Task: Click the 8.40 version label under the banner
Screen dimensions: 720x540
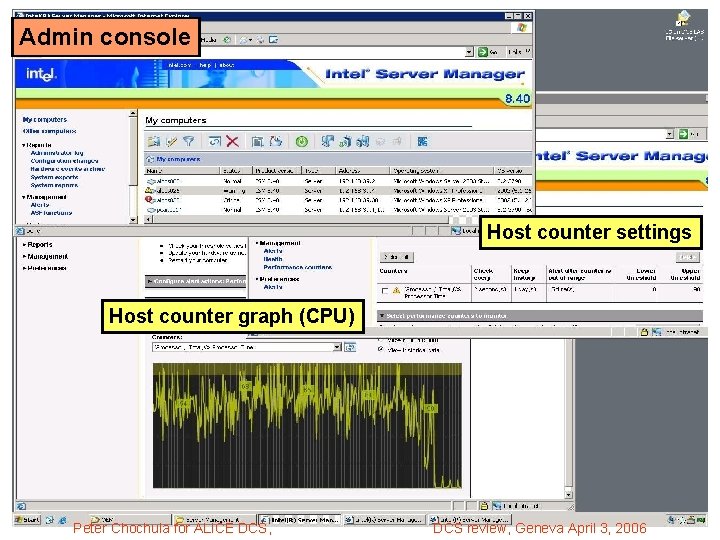Action: pyautogui.click(x=518, y=99)
